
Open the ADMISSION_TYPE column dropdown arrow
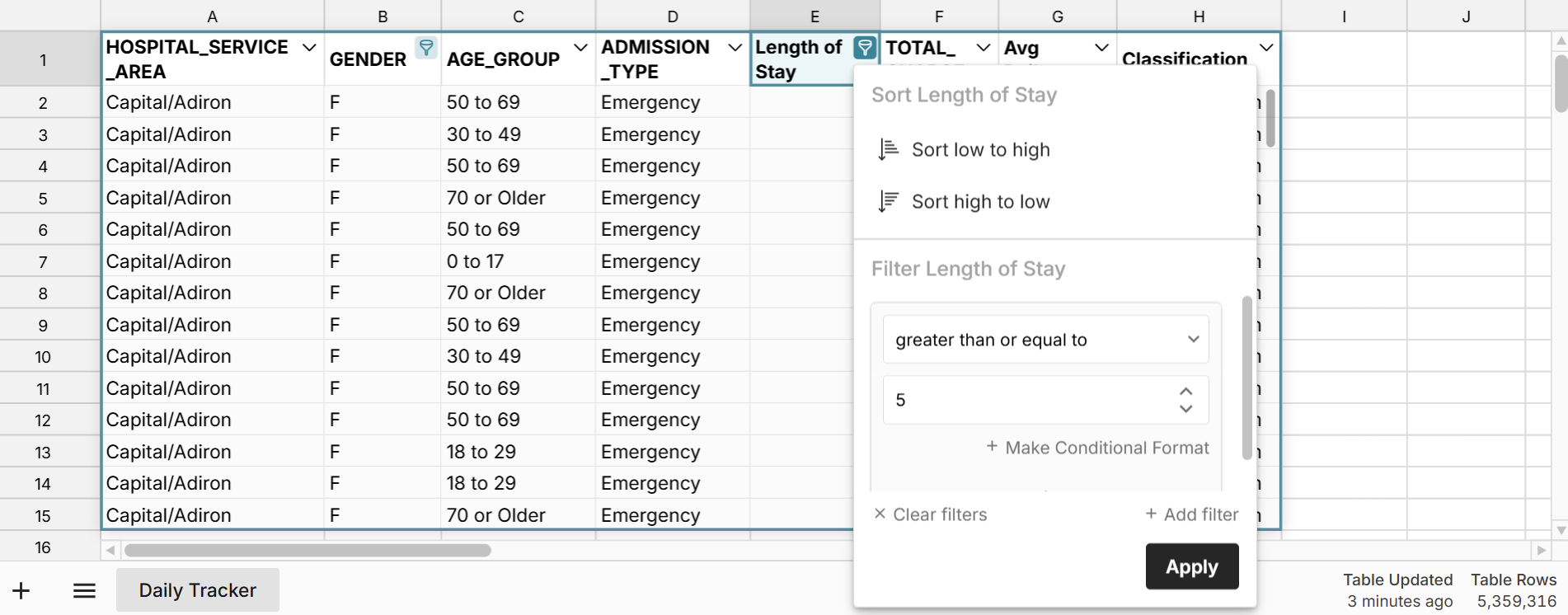pos(735,48)
